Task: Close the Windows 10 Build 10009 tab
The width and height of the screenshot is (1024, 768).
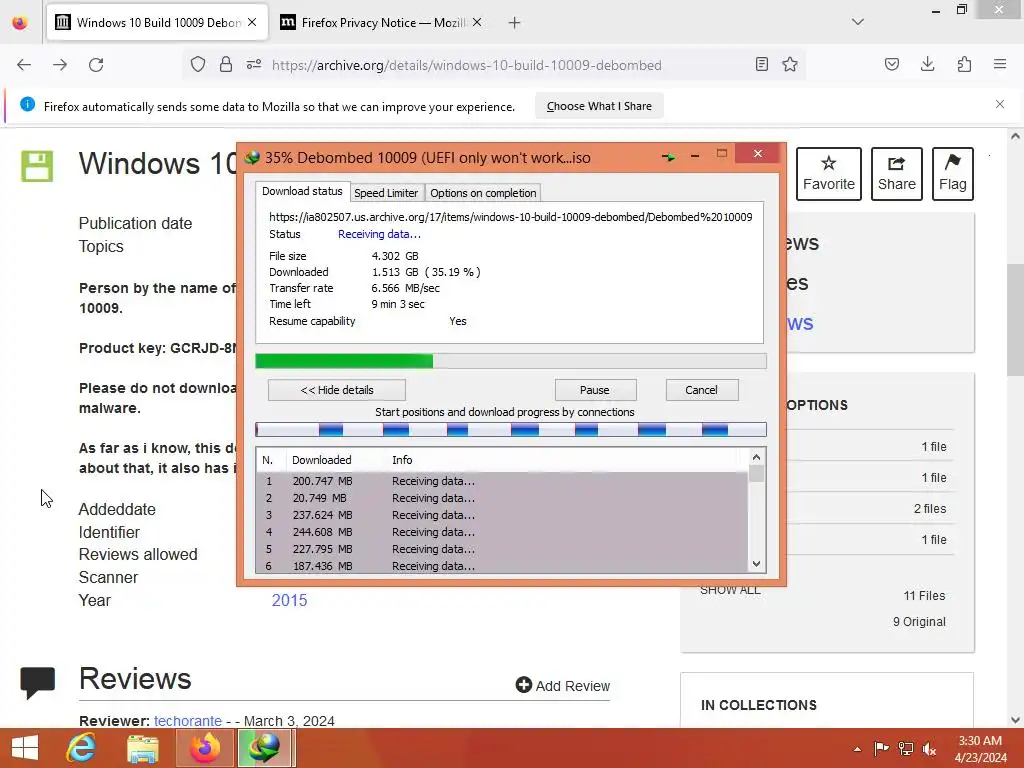Action: point(252,22)
